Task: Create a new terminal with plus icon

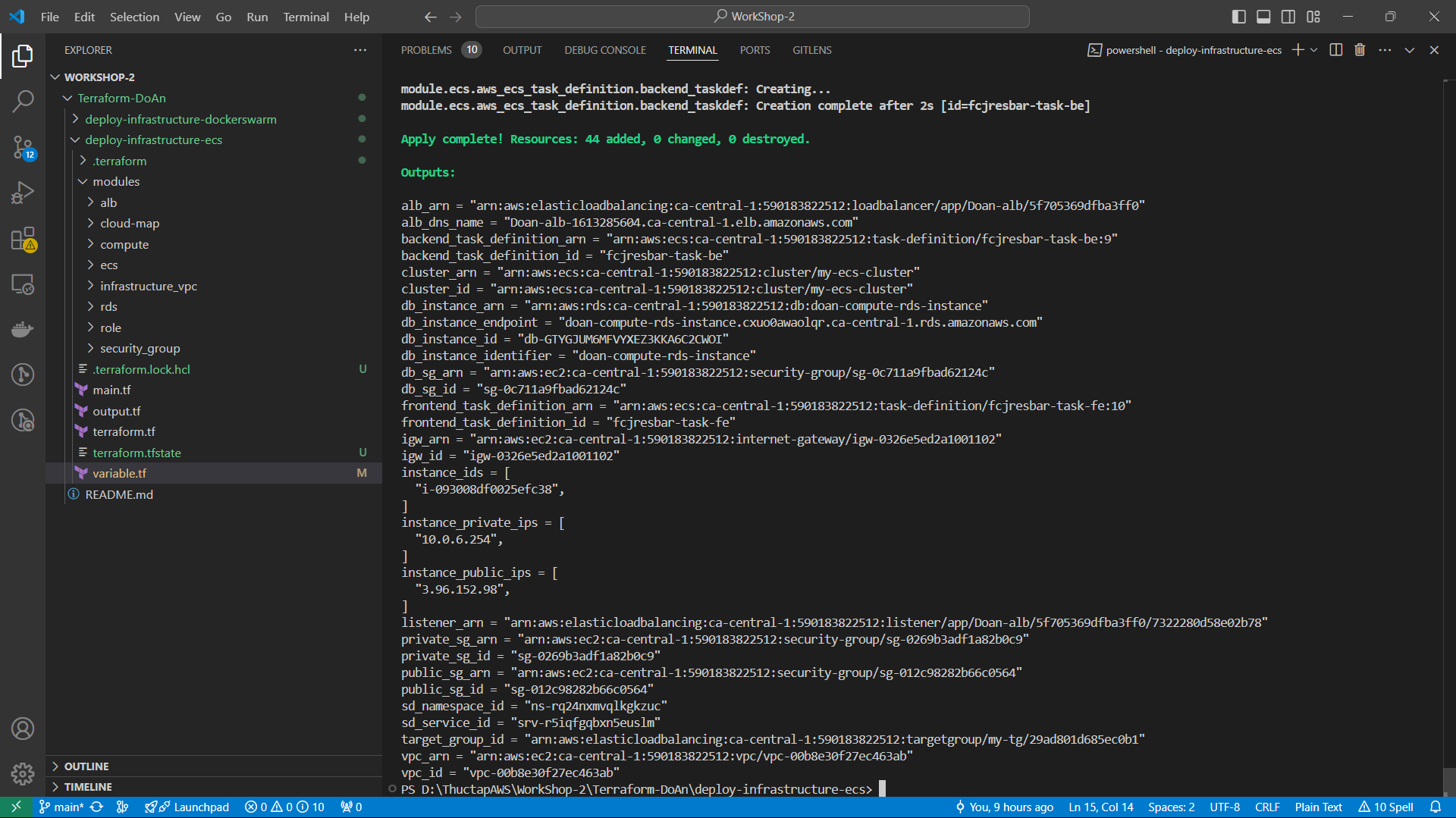Action: (x=1298, y=50)
